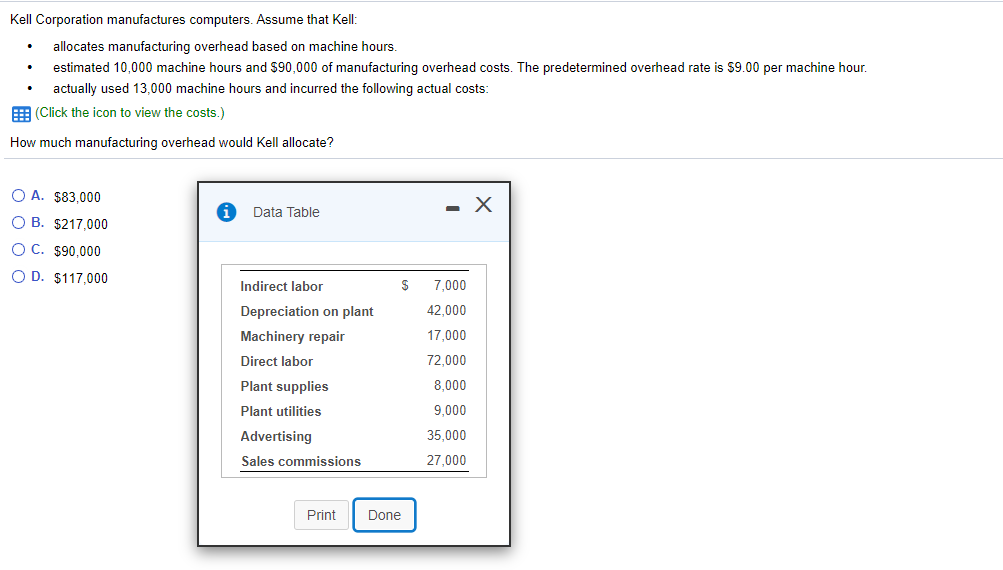Click the 8,000 value cell

click(x=450, y=385)
